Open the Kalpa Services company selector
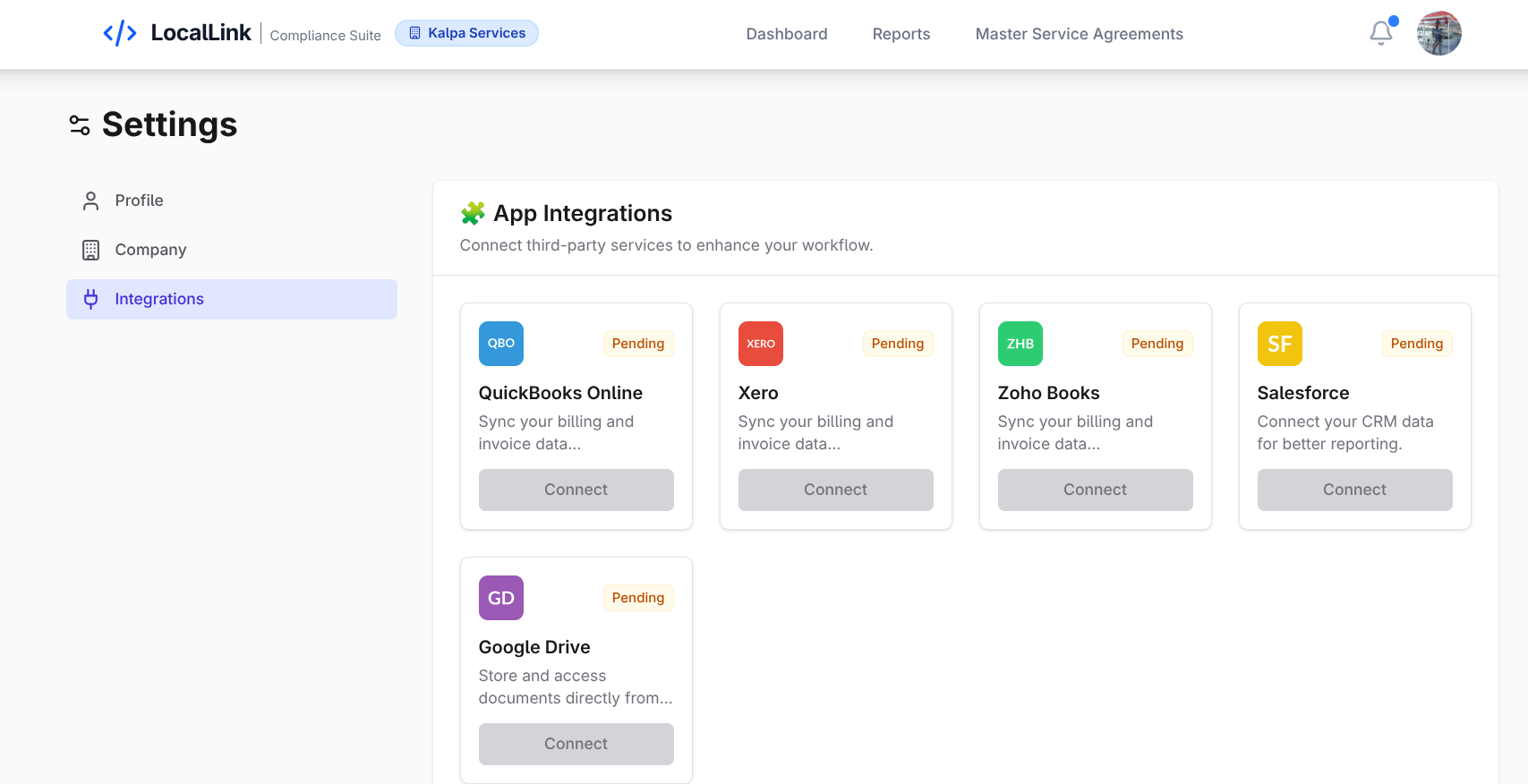The height and width of the screenshot is (784, 1528). 466,33
